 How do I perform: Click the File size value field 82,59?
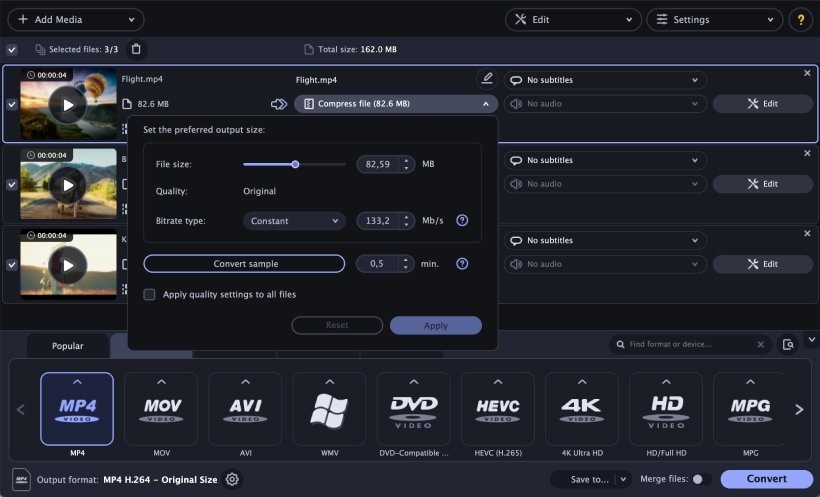tap(378, 164)
